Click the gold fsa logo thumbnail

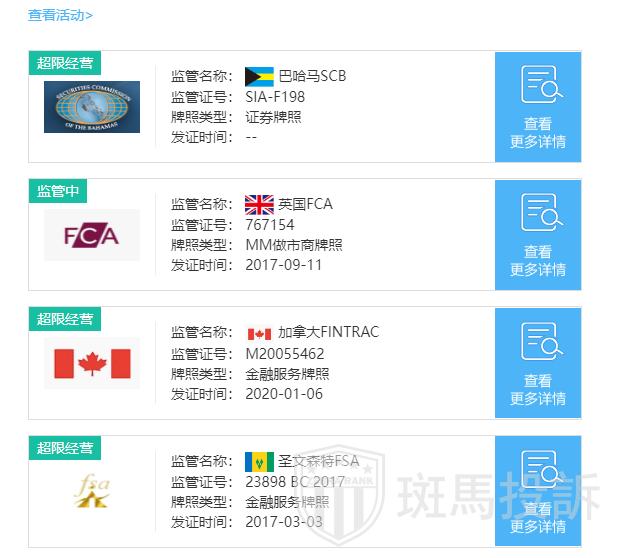pyautogui.click(x=92, y=492)
